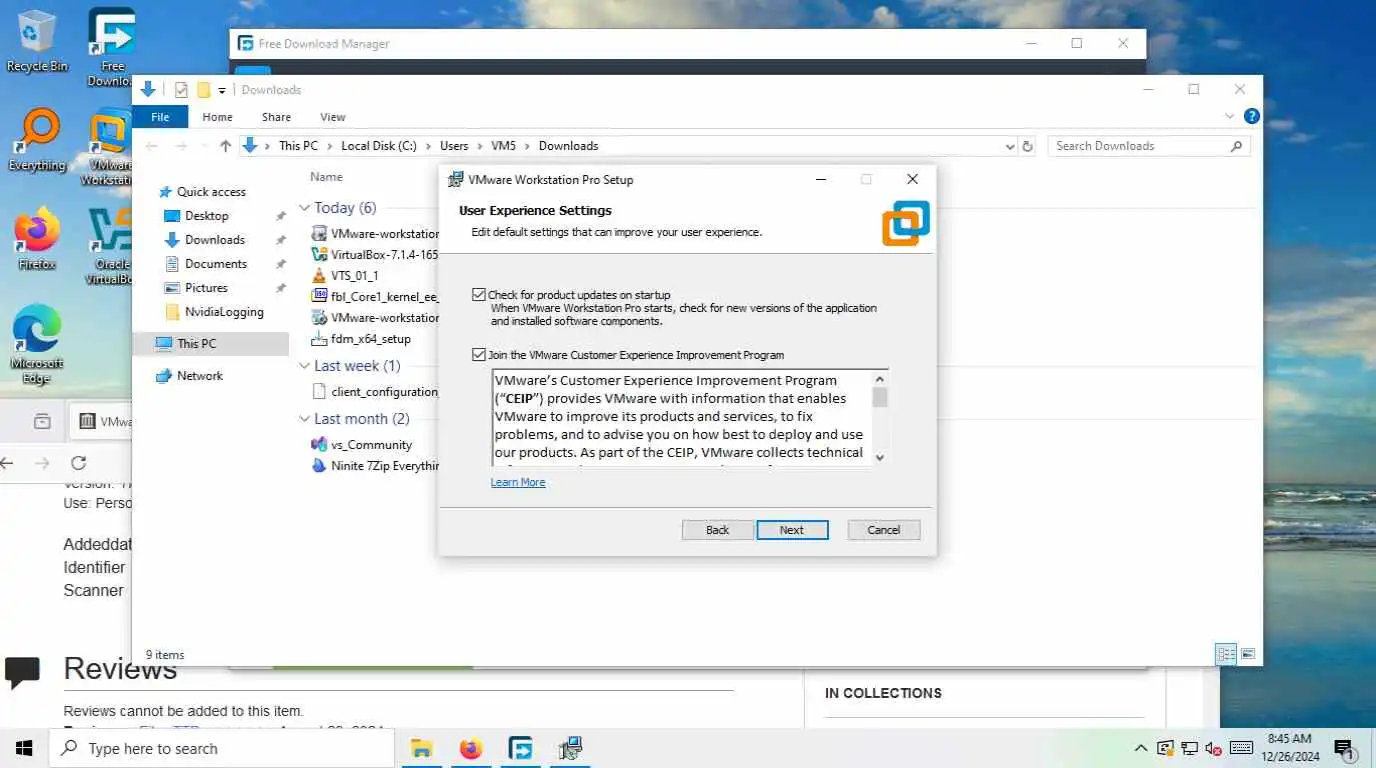
Task: Collapse the Last week group
Action: (305, 366)
